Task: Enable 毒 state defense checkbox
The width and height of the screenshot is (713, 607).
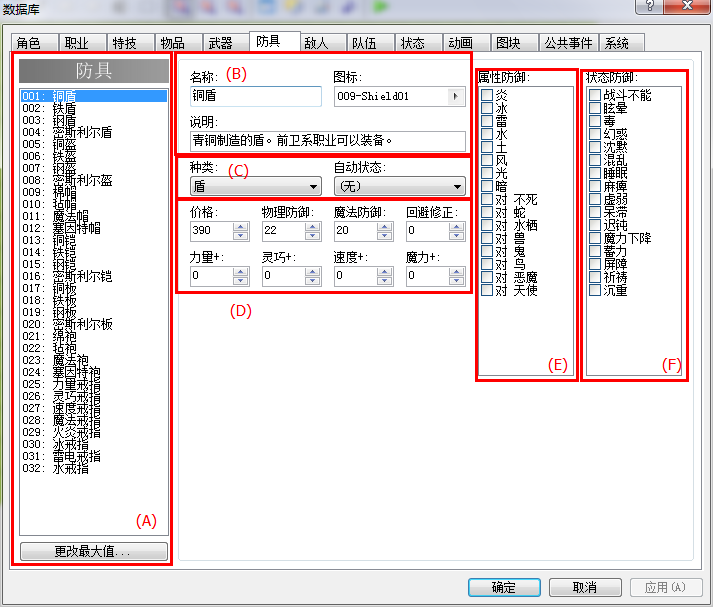Action: 595,121
